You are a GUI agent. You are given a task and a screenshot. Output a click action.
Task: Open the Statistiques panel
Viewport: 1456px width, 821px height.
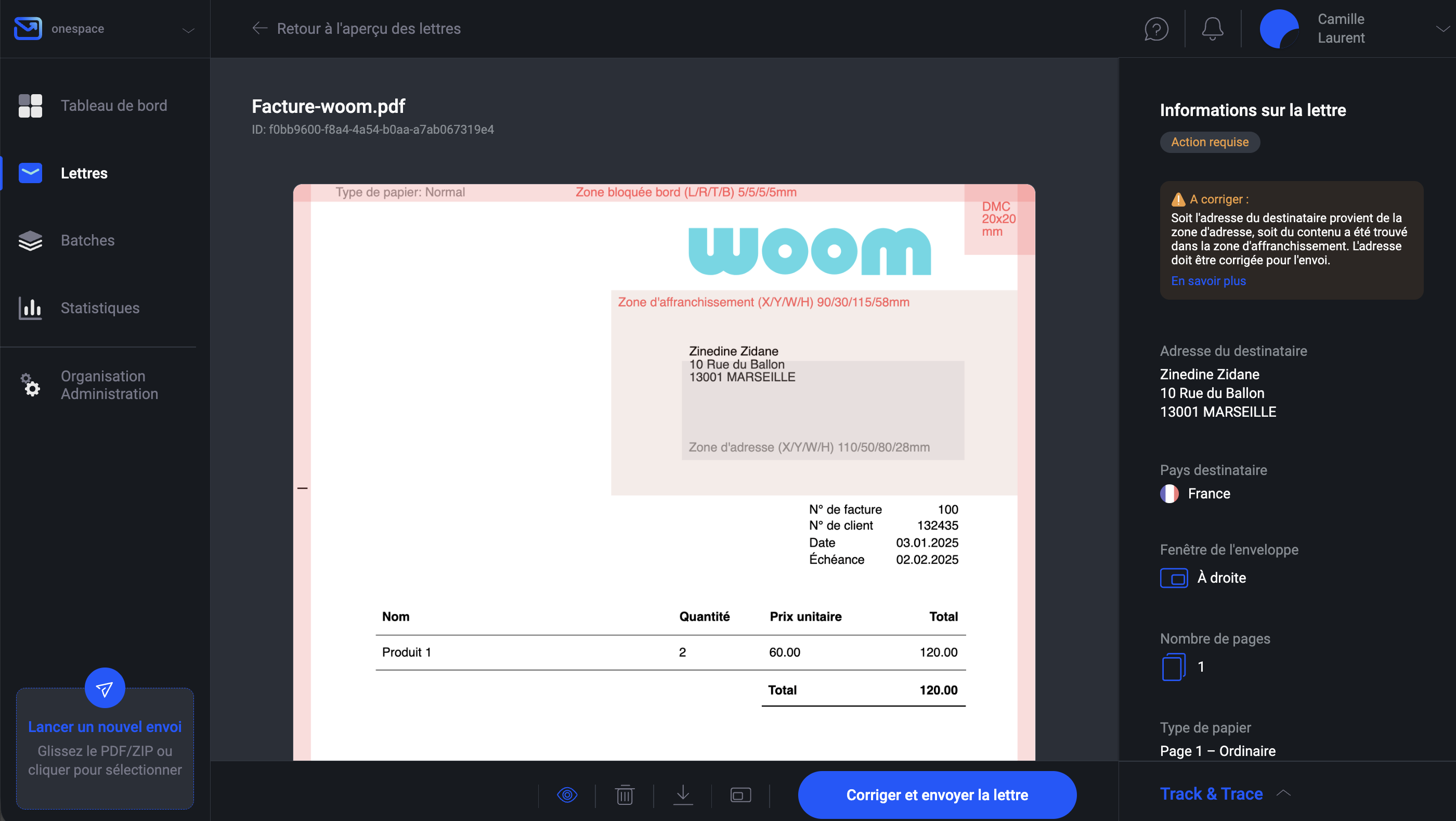(30, 308)
